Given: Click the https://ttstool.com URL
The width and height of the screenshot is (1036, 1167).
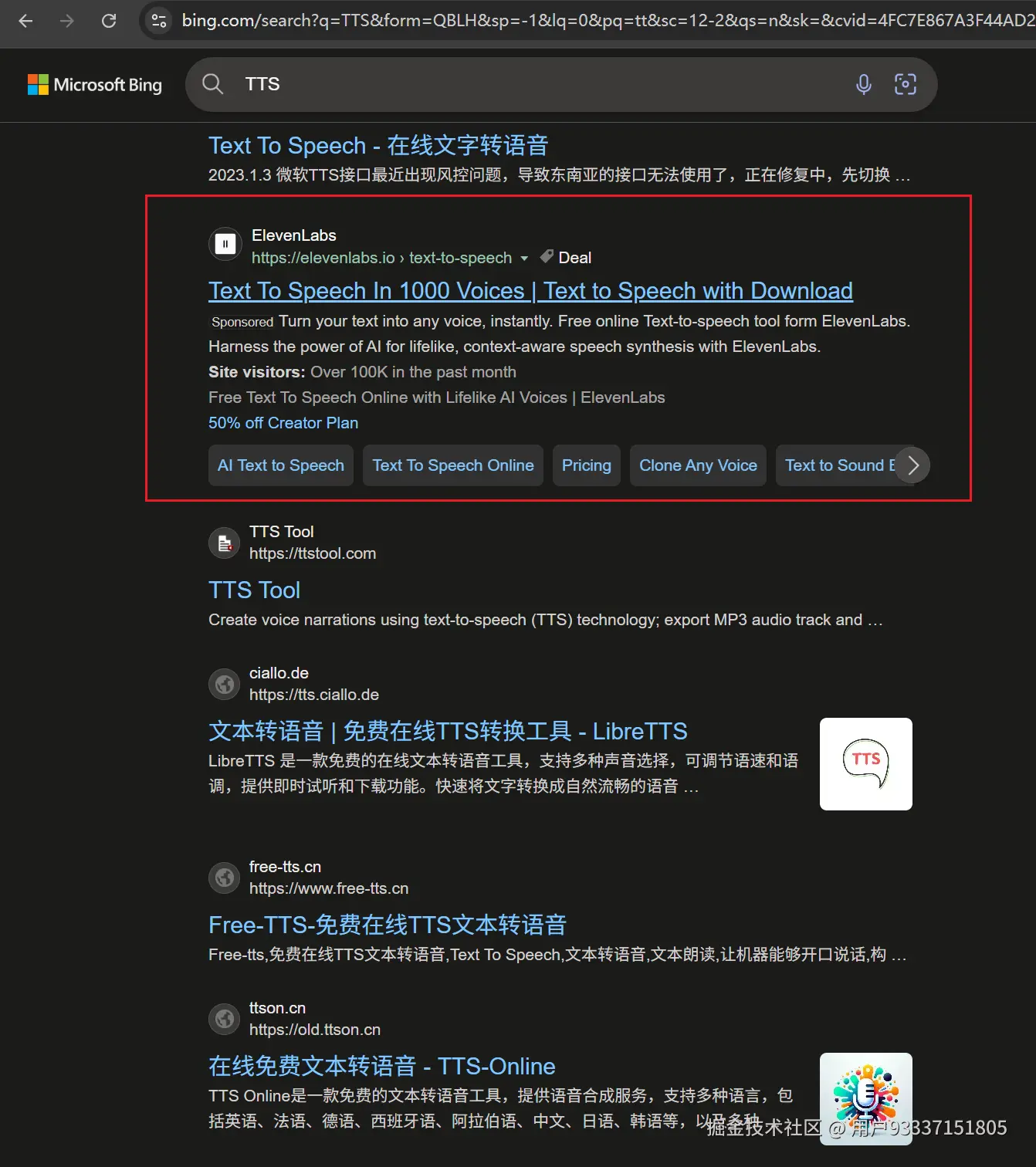Looking at the screenshot, I should [313, 553].
